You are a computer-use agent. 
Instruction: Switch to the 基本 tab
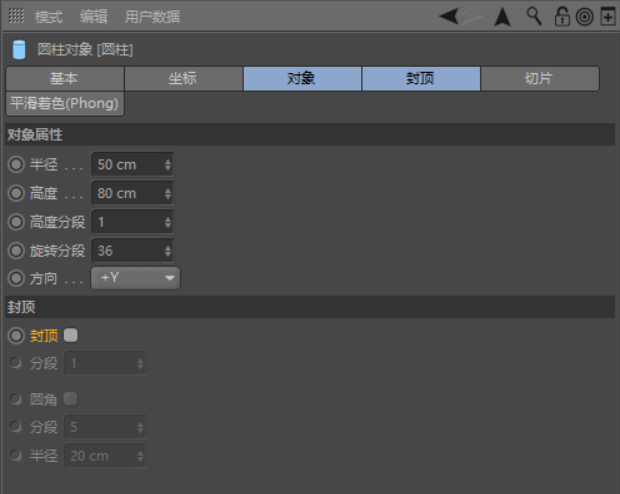click(x=65, y=78)
